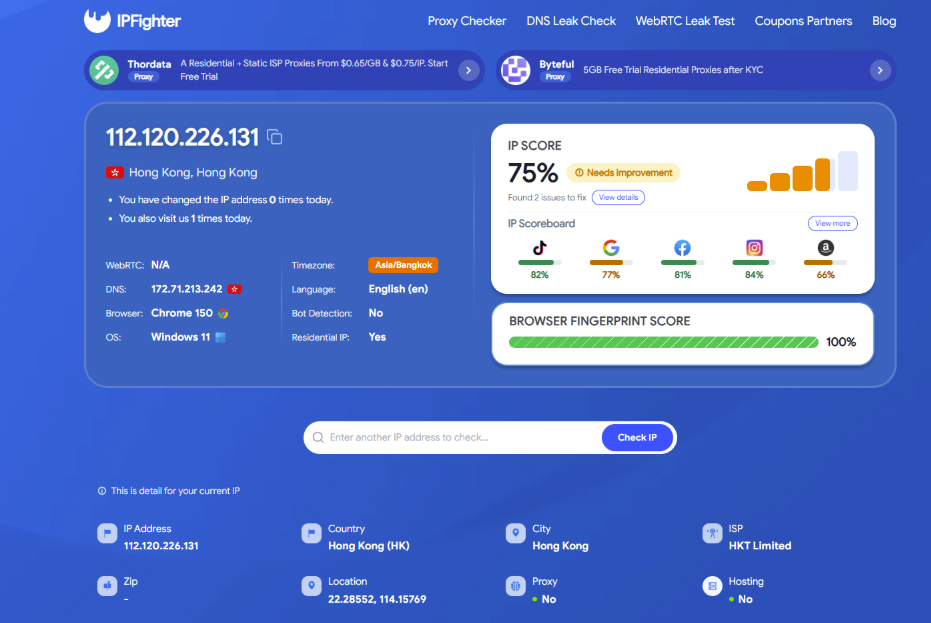Copy the IP address 112.120.226.131

pyautogui.click(x=274, y=137)
